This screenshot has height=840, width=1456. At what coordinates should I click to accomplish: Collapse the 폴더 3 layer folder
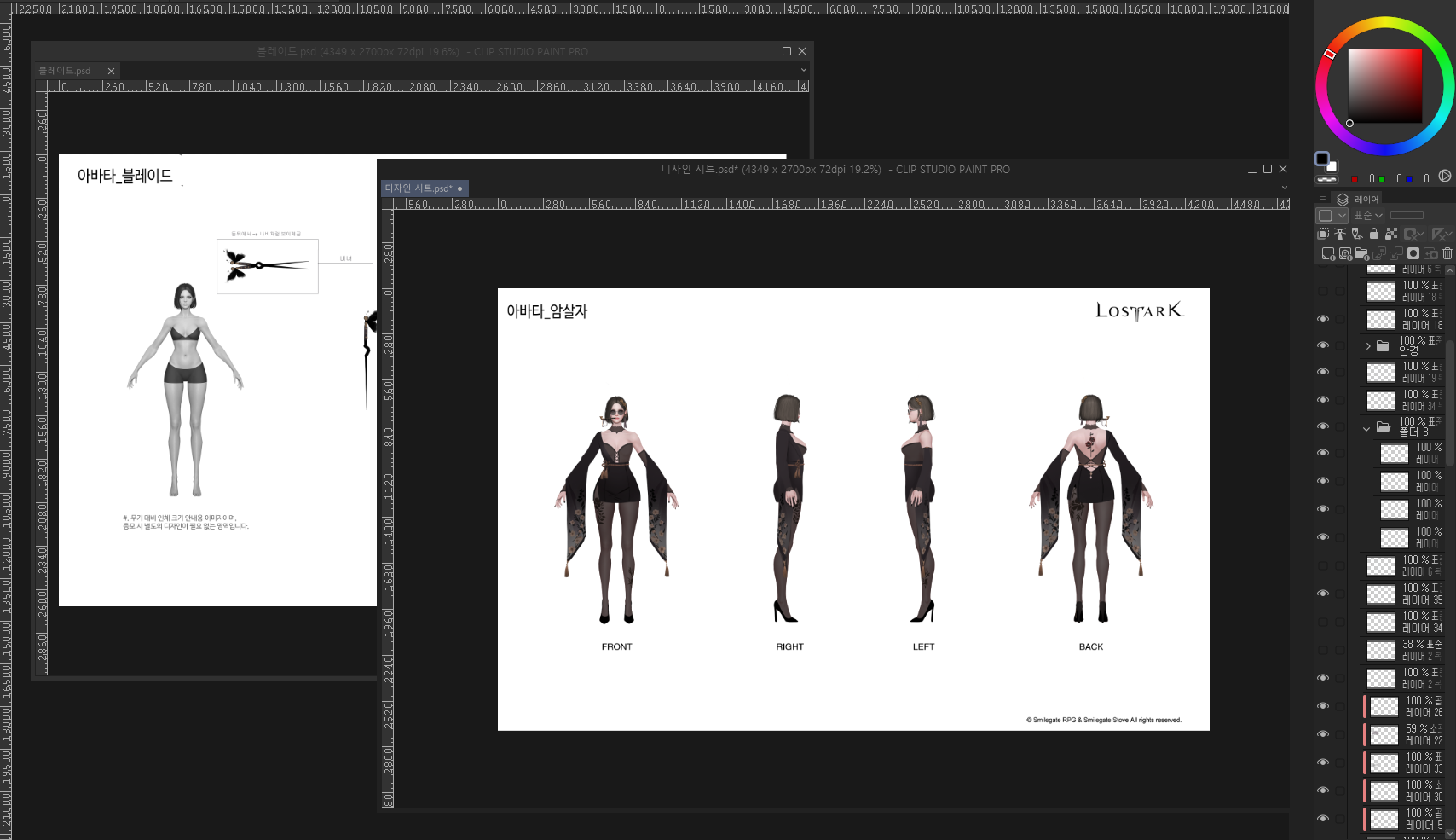(1366, 428)
